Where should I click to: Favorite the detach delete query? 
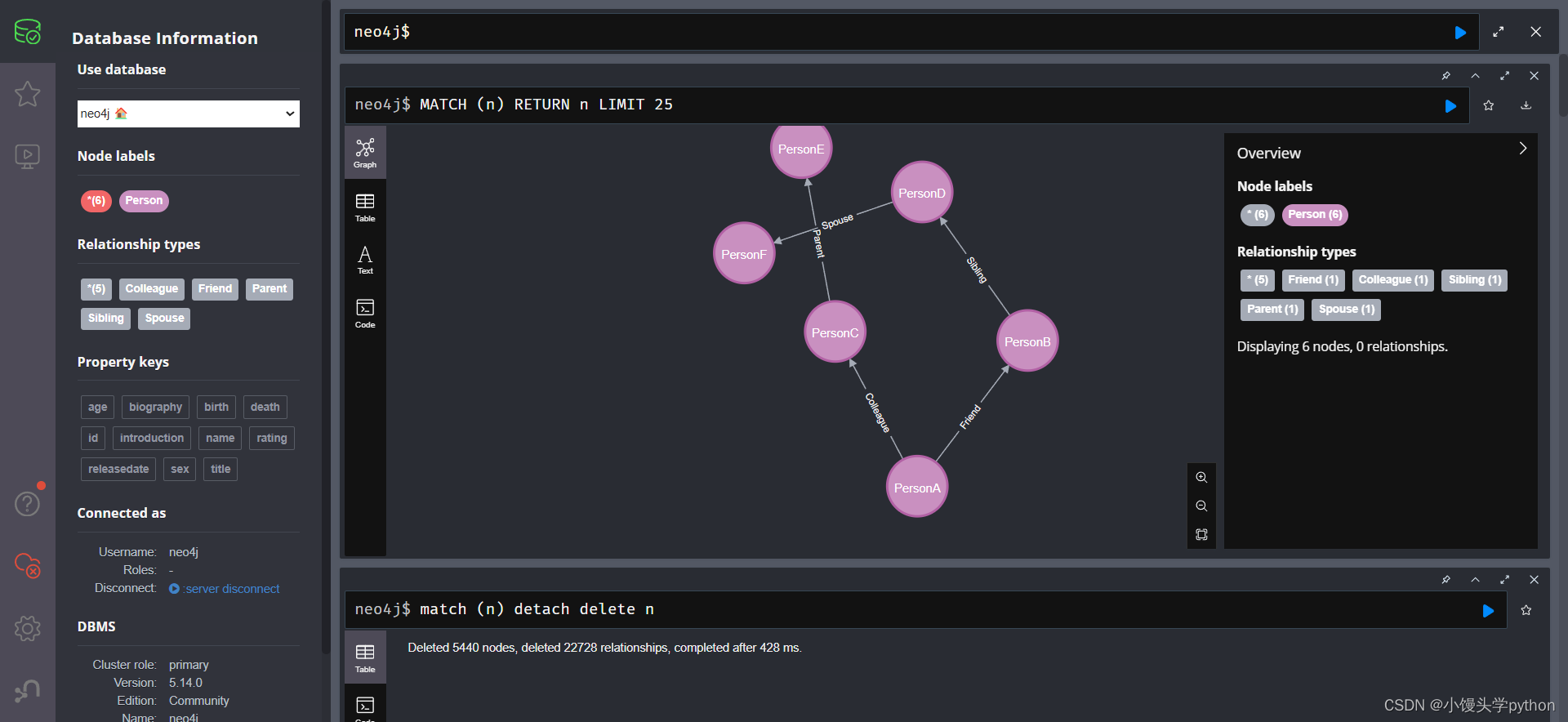[1526, 610]
